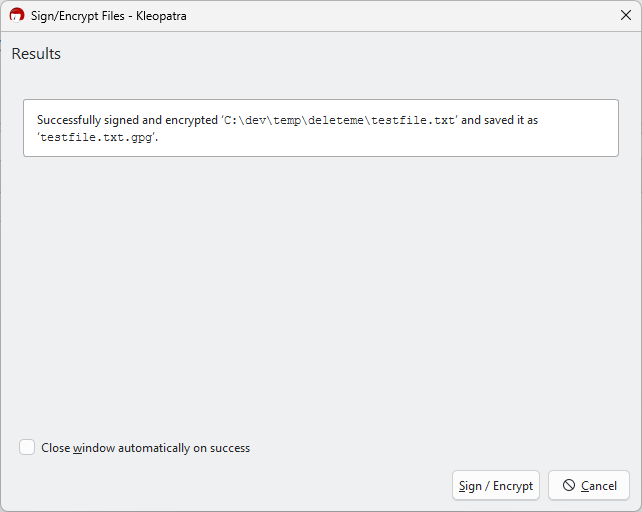642x512 pixels.
Task: Click the circle-slash icon on Cancel button
Action: click(569, 486)
